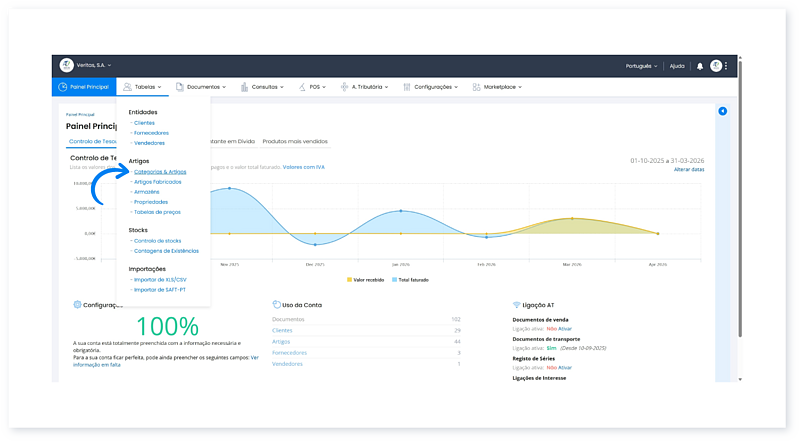
Task: Choose Importar de SAFT-PT from menu
Action: click(160, 288)
